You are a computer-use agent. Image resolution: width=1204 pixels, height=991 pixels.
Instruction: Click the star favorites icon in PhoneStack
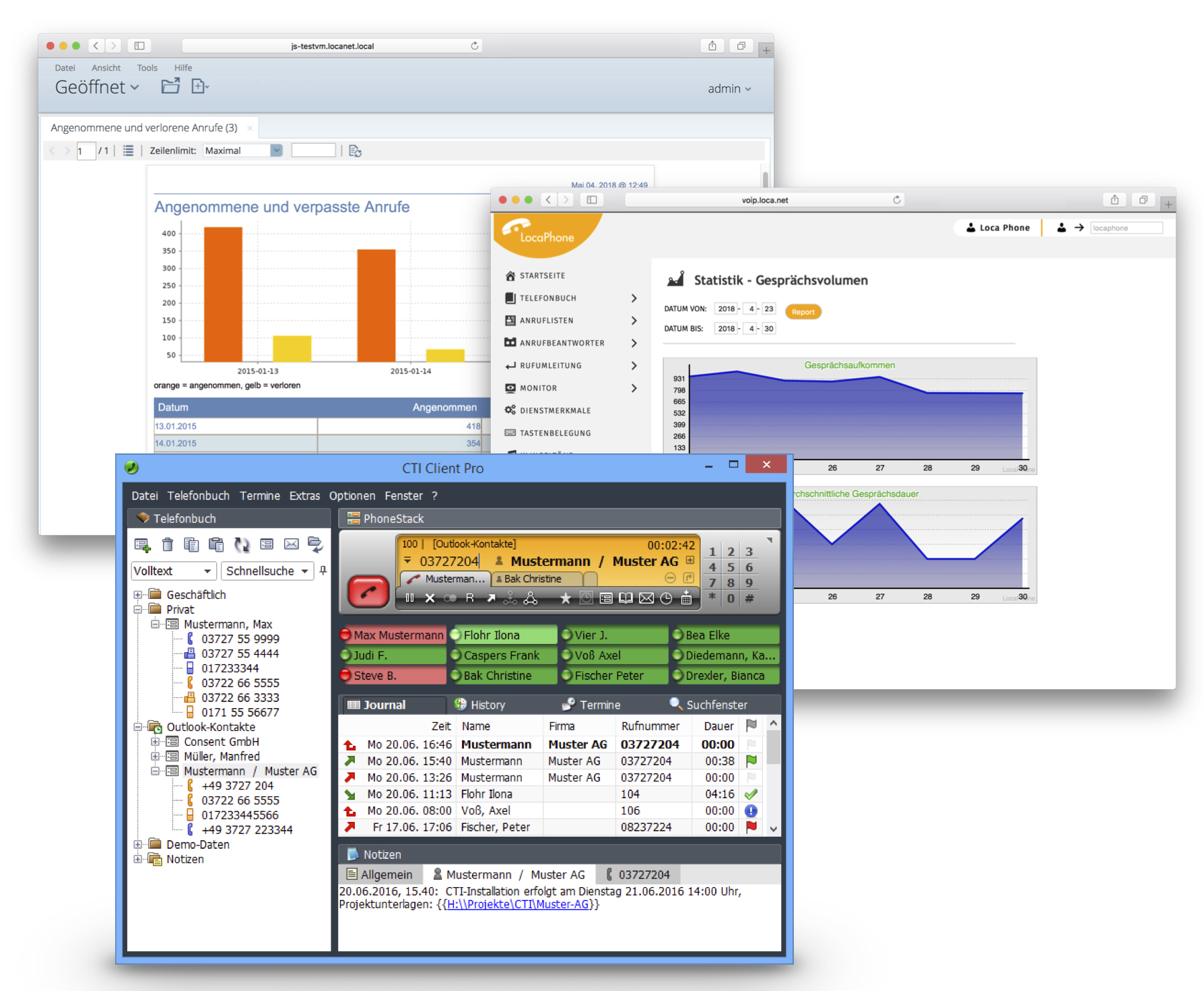click(566, 598)
